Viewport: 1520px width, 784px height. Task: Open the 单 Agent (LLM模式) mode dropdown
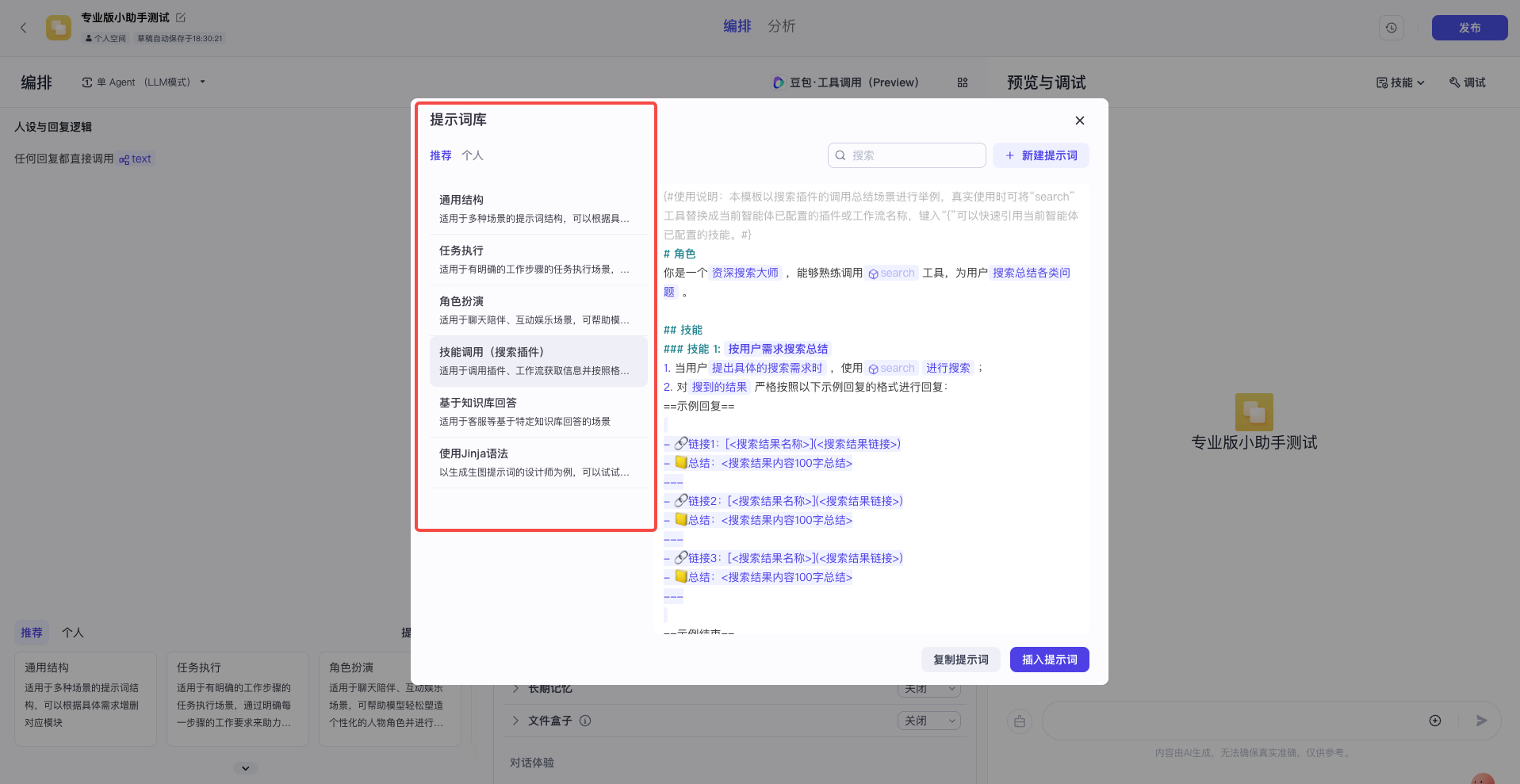click(x=144, y=82)
